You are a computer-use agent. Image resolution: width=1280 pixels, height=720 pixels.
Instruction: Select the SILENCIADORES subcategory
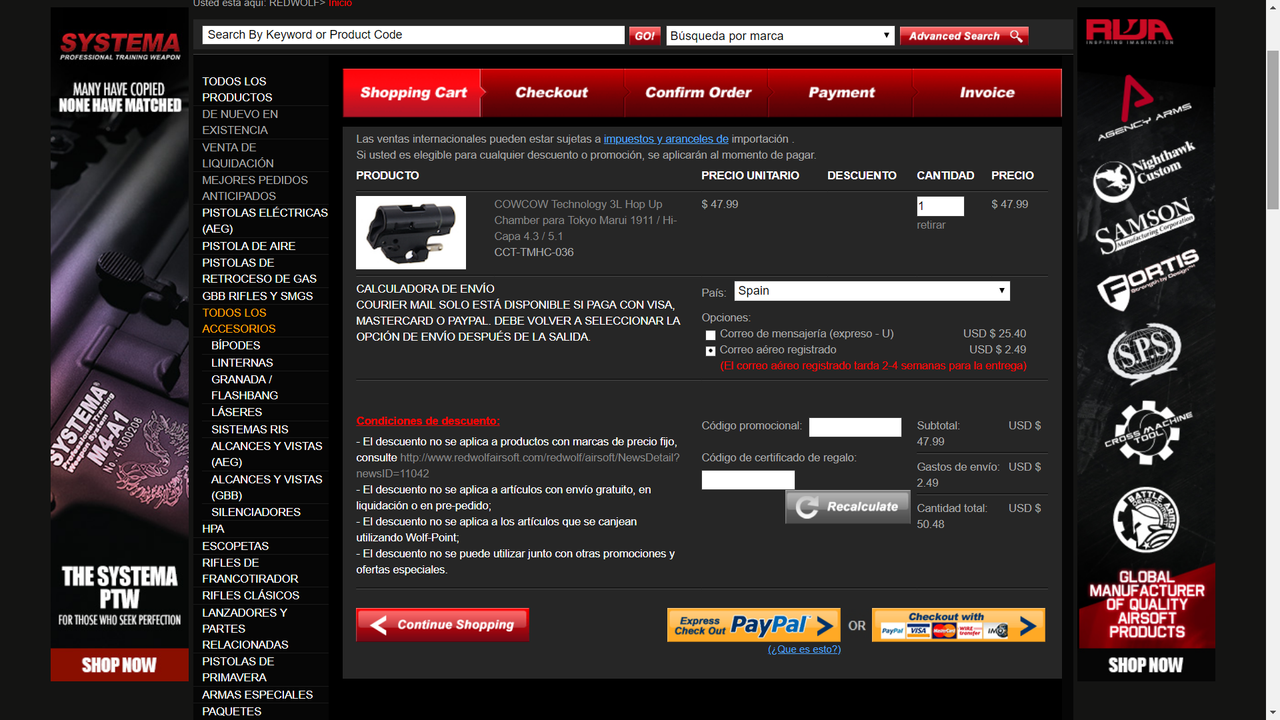pyautogui.click(x=256, y=512)
